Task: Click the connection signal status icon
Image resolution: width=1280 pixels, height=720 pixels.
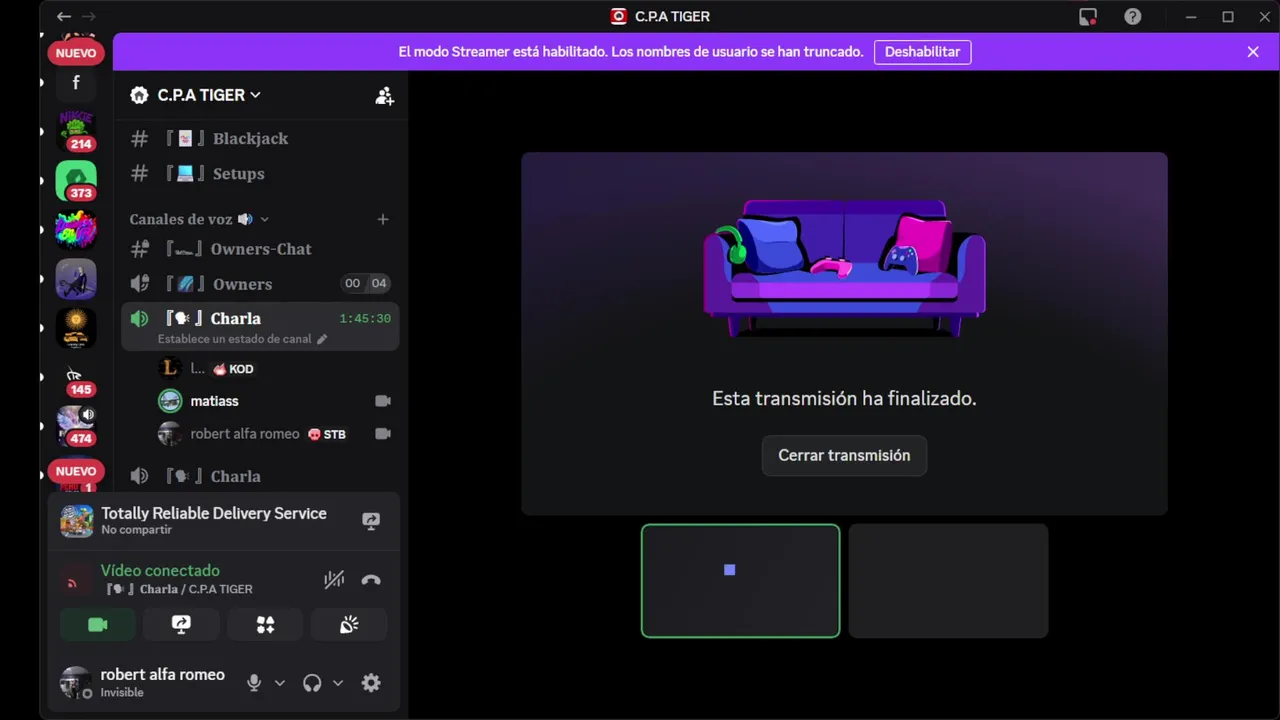Action: coord(72,582)
